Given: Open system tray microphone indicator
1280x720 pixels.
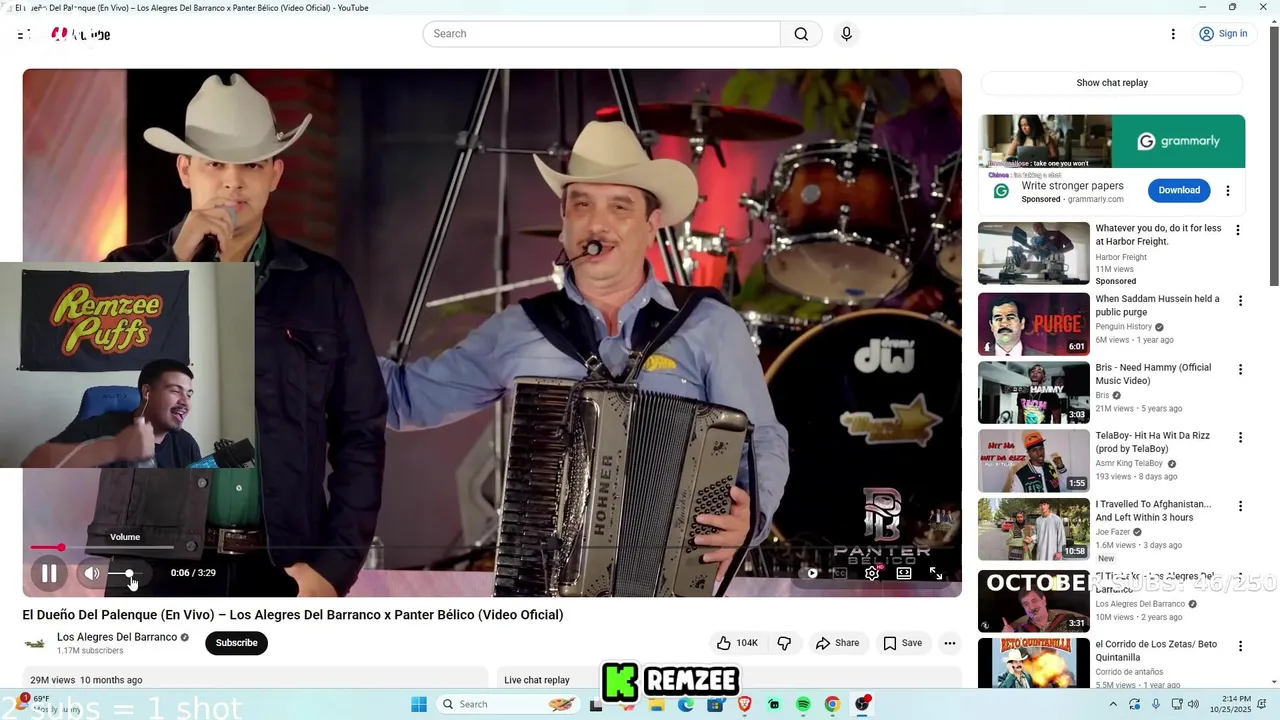Looking at the screenshot, I should [1156, 704].
